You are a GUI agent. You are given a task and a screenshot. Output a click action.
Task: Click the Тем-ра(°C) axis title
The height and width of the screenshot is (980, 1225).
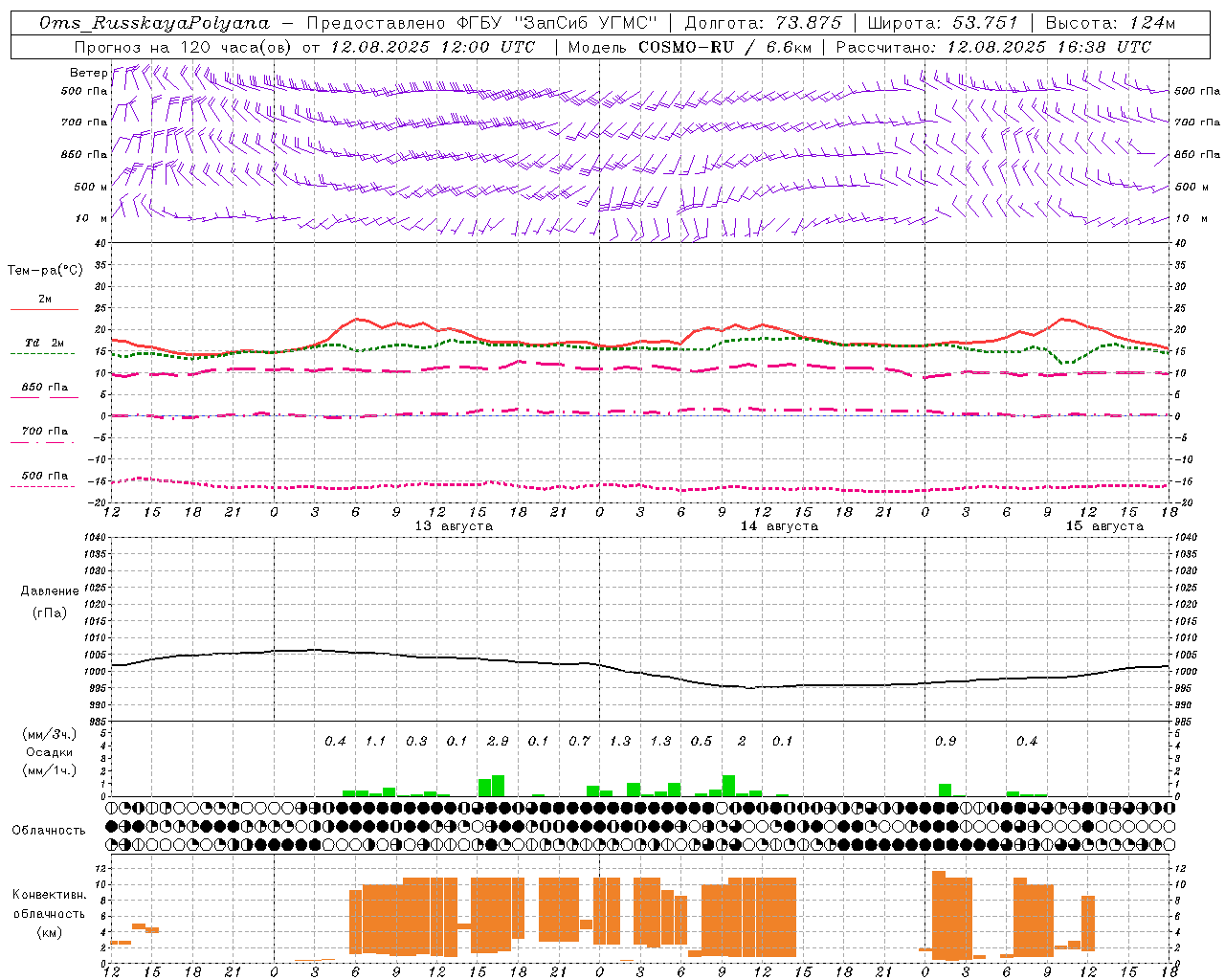(x=45, y=270)
